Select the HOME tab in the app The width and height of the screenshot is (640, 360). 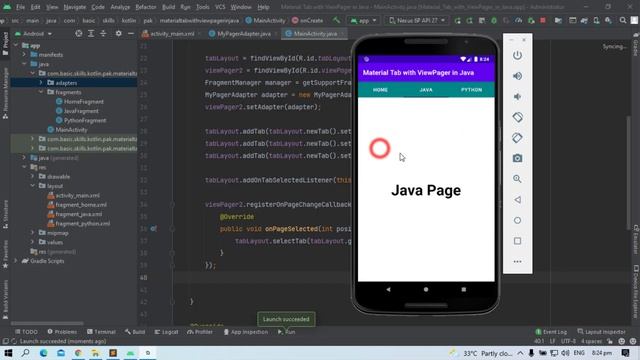click(380, 90)
